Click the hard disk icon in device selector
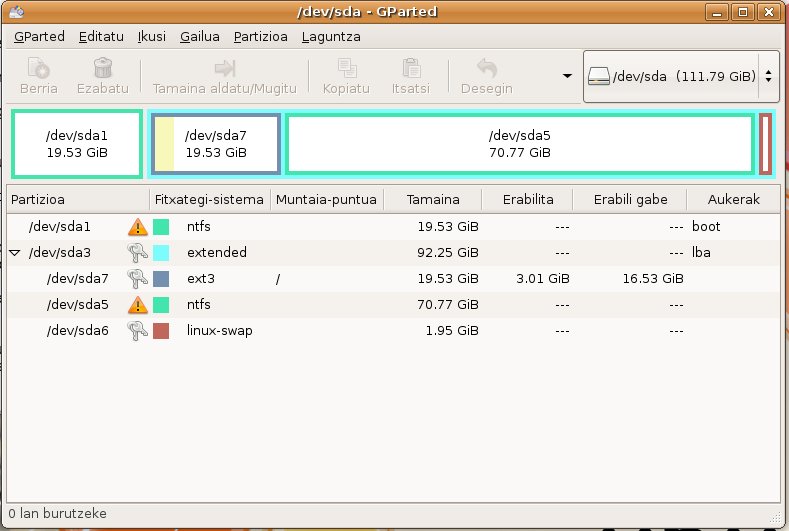Screen dimensions: 789x531 coord(599,77)
